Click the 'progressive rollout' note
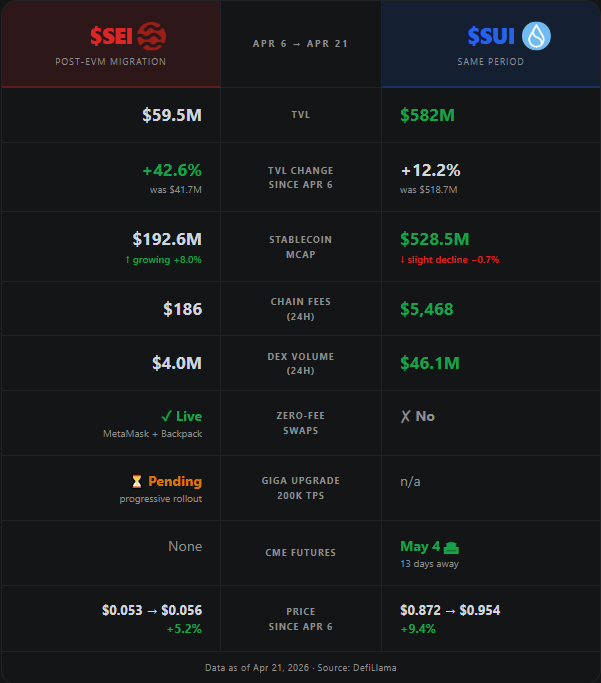601x683 pixels. pos(161,499)
